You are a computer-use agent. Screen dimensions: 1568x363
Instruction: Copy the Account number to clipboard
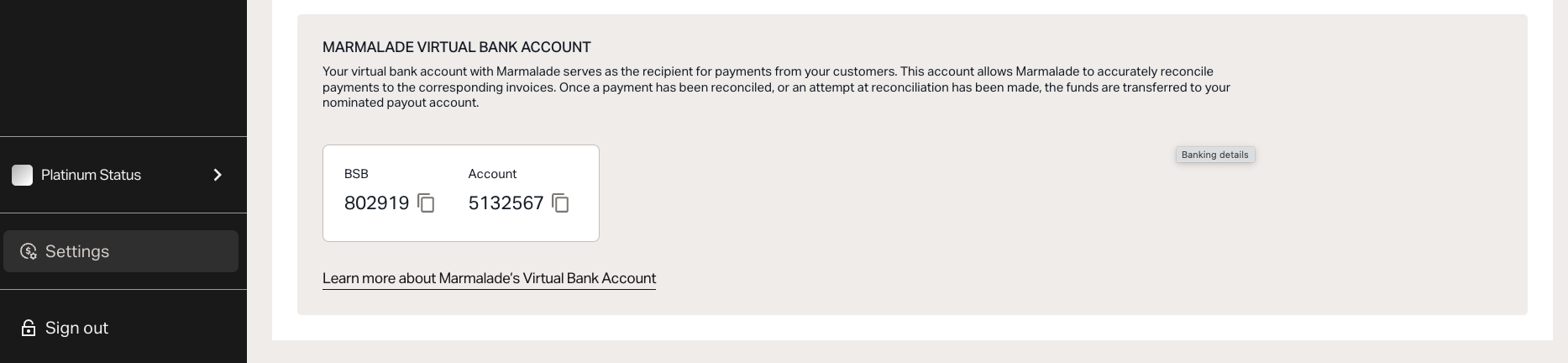point(560,203)
